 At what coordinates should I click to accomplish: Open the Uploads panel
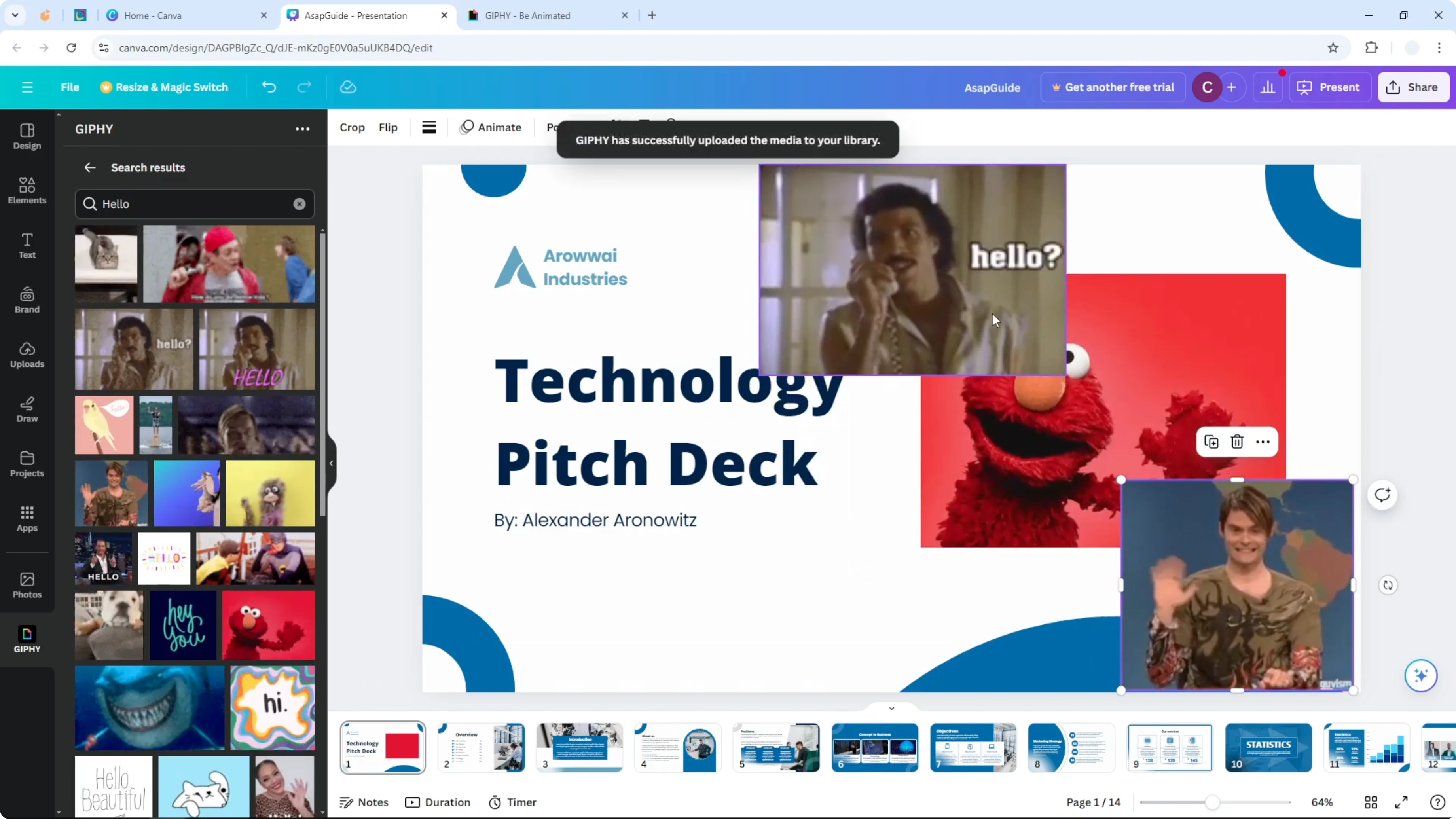pyautogui.click(x=27, y=355)
